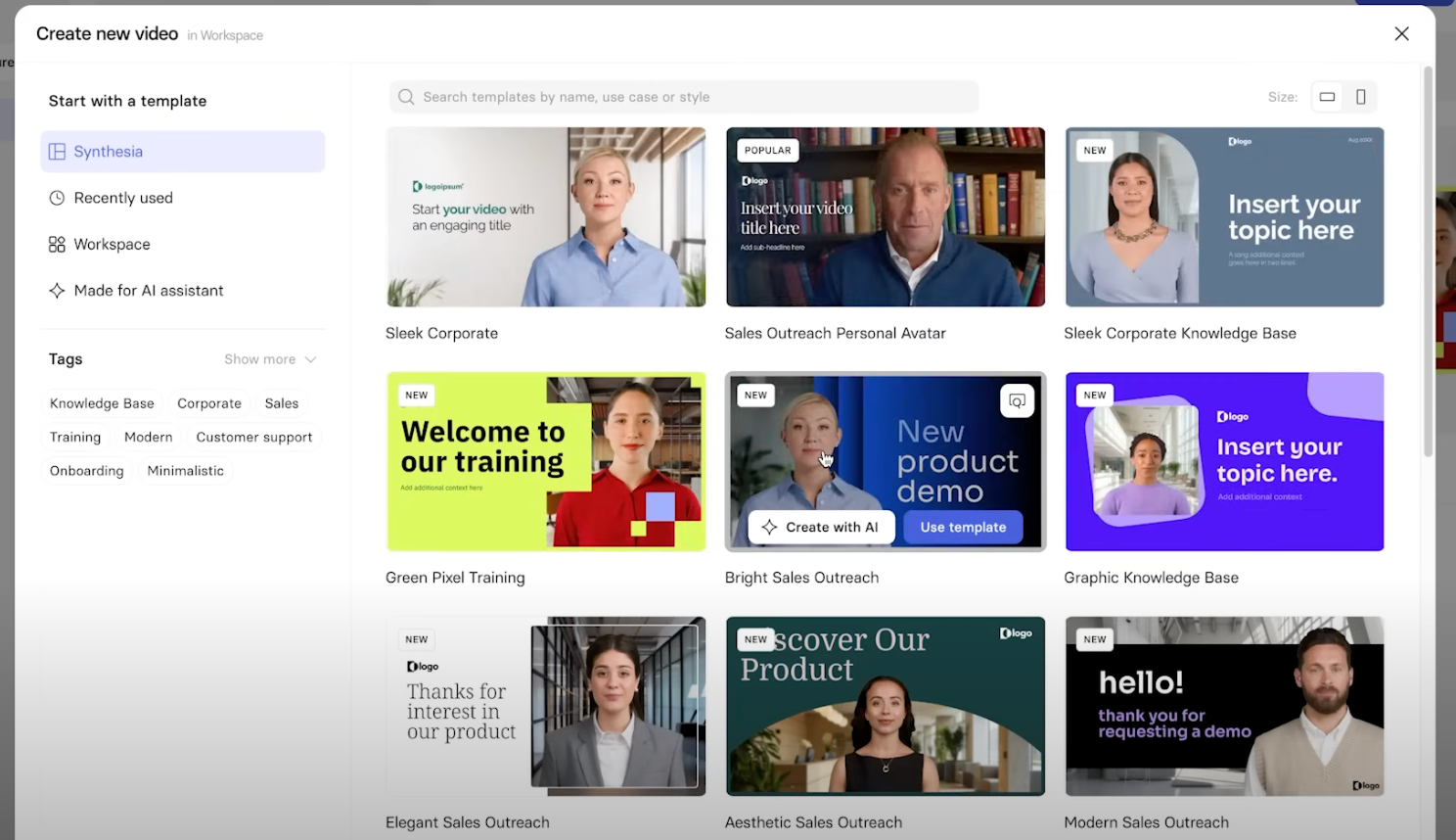This screenshot has height=840, width=1456.
Task: Filter by Customer support tag
Action: [254, 437]
